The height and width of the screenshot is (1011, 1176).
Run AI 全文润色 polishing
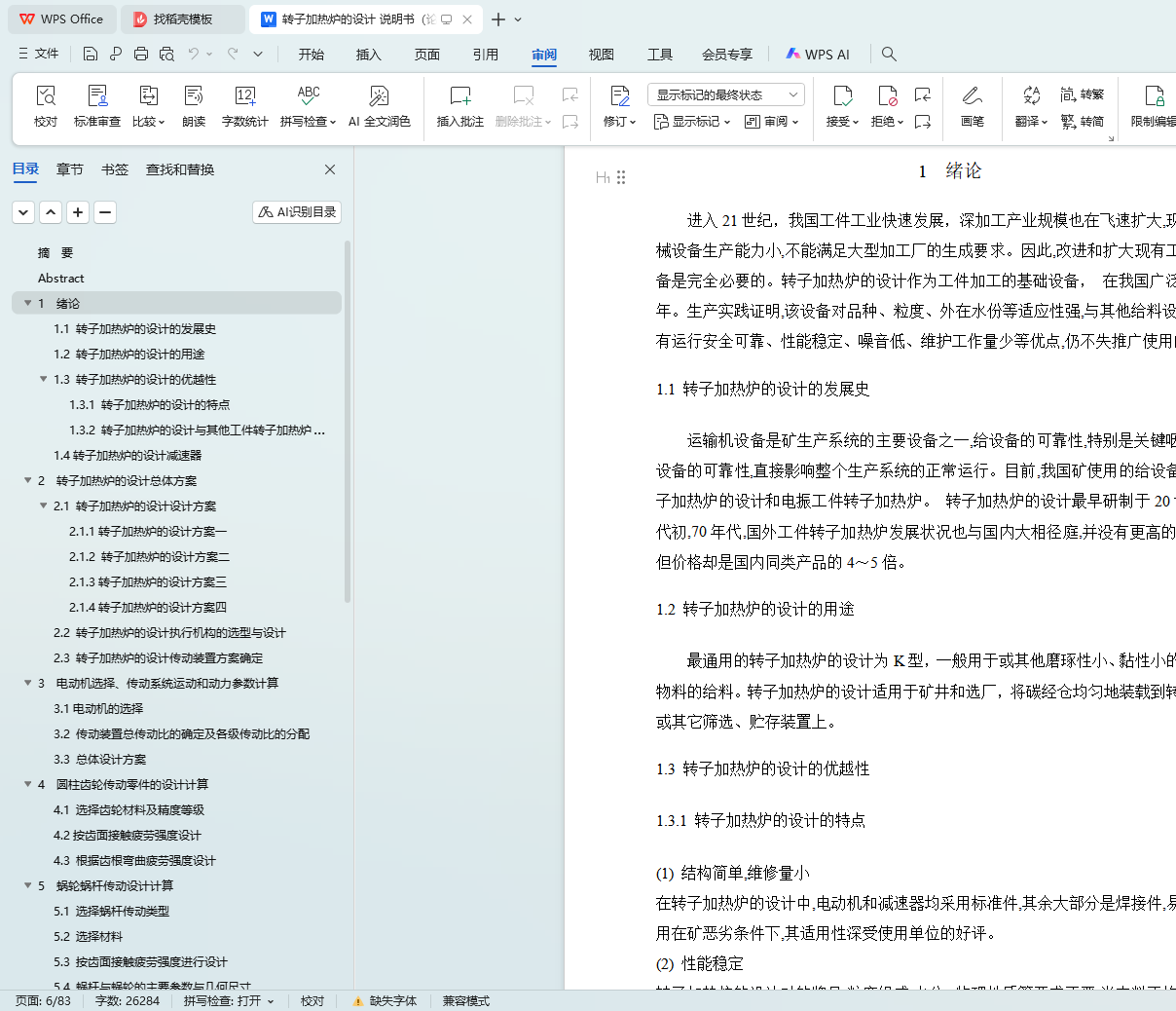tap(379, 106)
